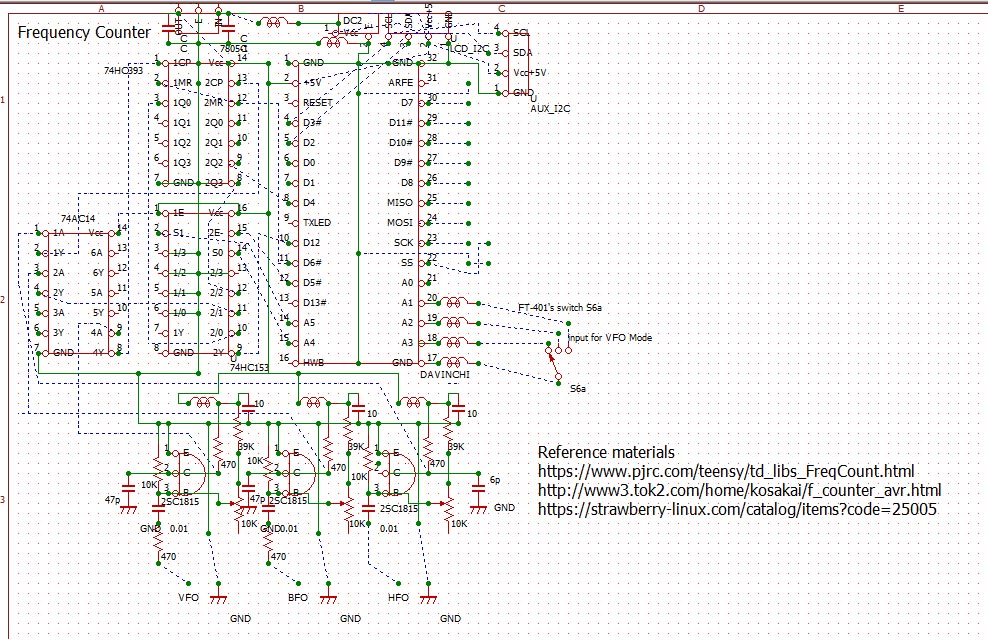Open the pjrc.com FreqCount reference link
This screenshot has width=988, height=640.
pos(726,471)
